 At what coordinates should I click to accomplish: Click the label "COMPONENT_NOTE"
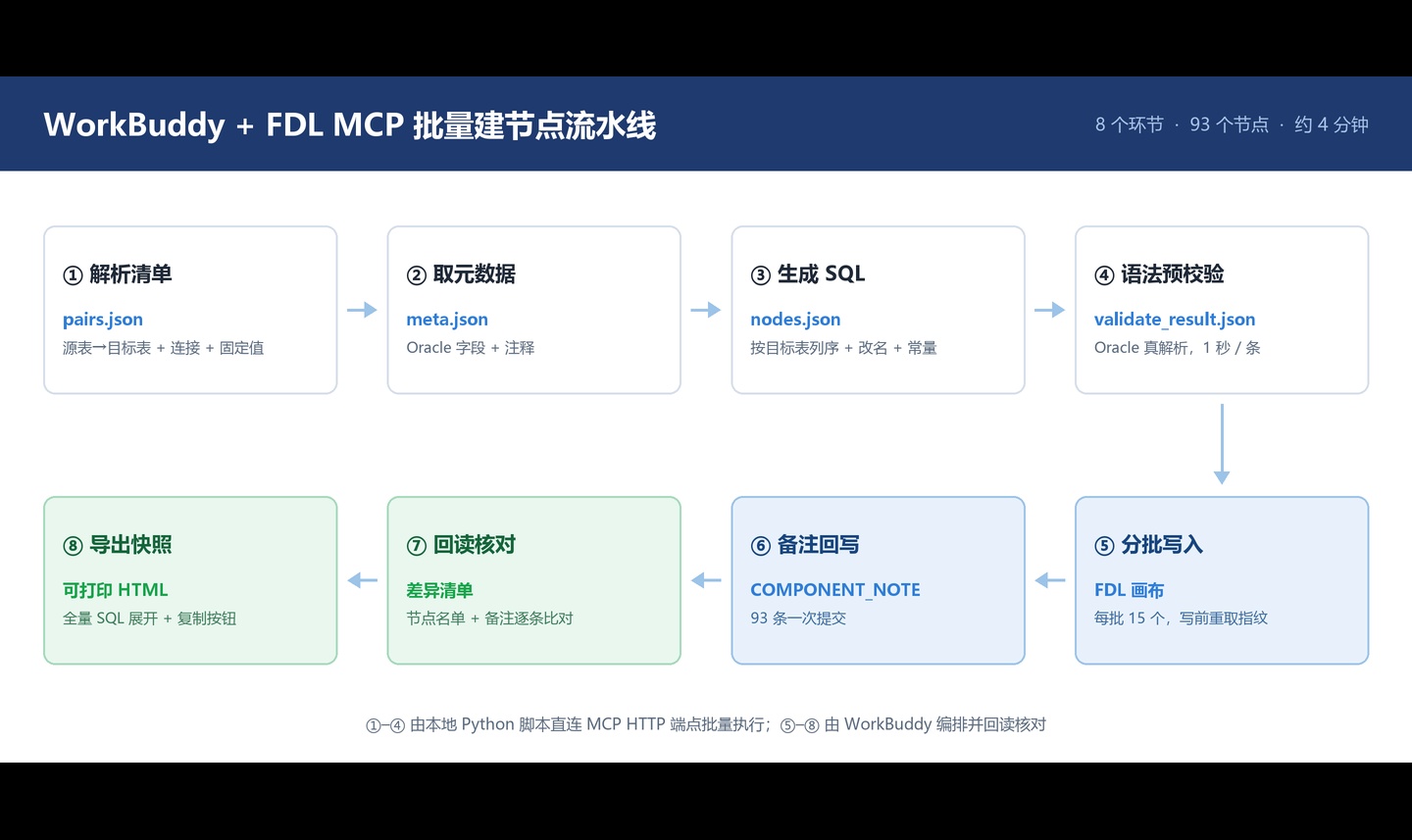click(835, 590)
